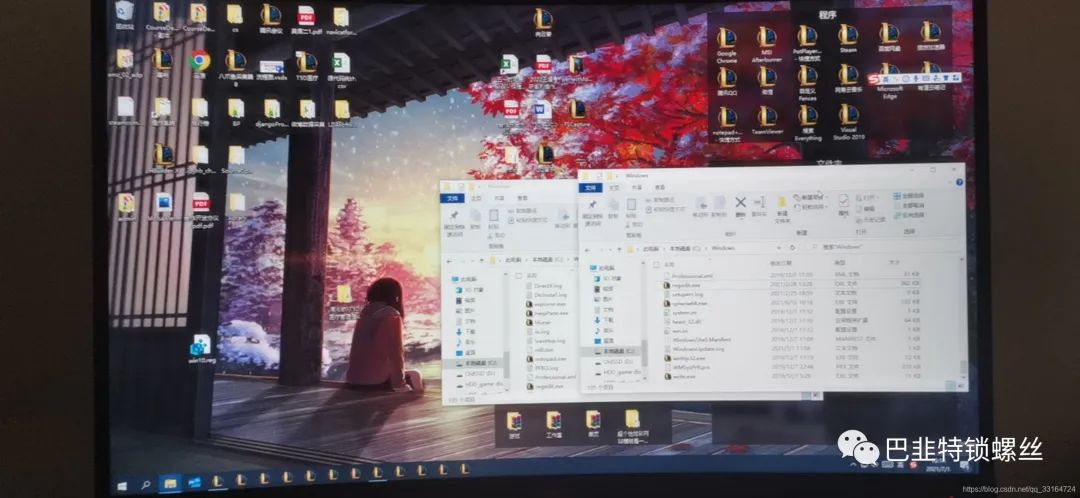Select the djangoPro folder on the desktop
This screenshot has height=498, width=1080.
272,114
